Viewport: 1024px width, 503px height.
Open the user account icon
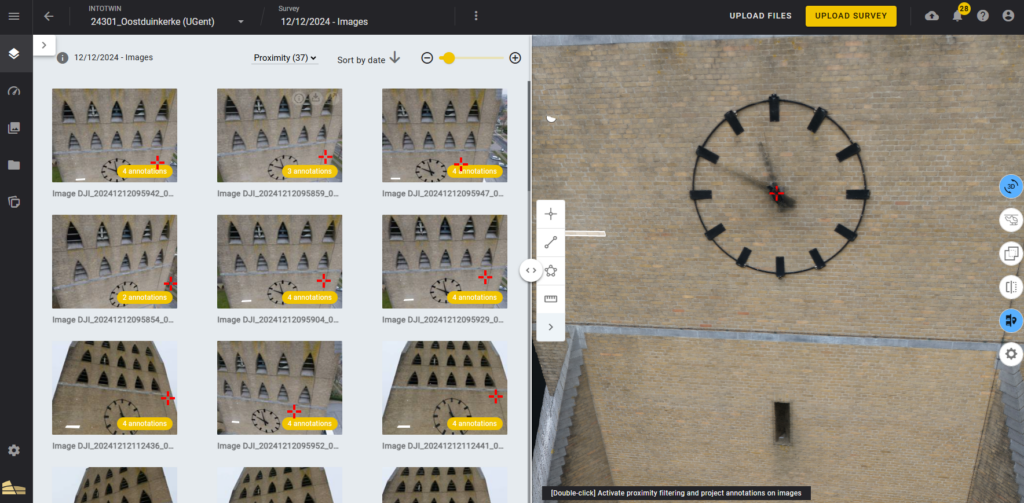tap(1008, 16)
